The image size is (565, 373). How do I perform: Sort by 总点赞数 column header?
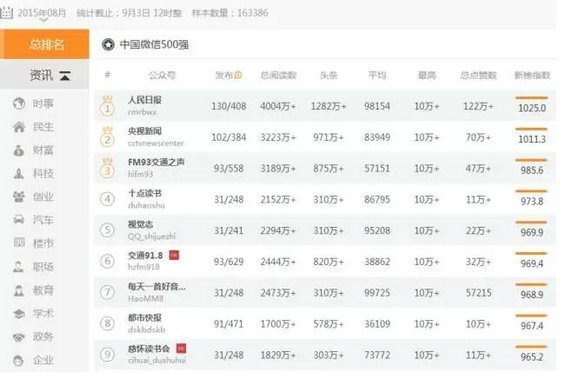[479, 75]
